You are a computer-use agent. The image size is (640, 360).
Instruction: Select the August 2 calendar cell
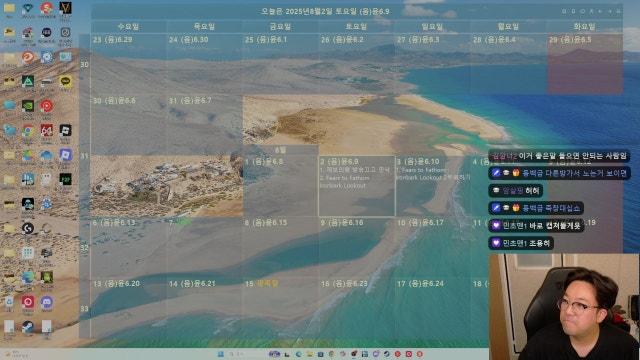click(357, 186)
